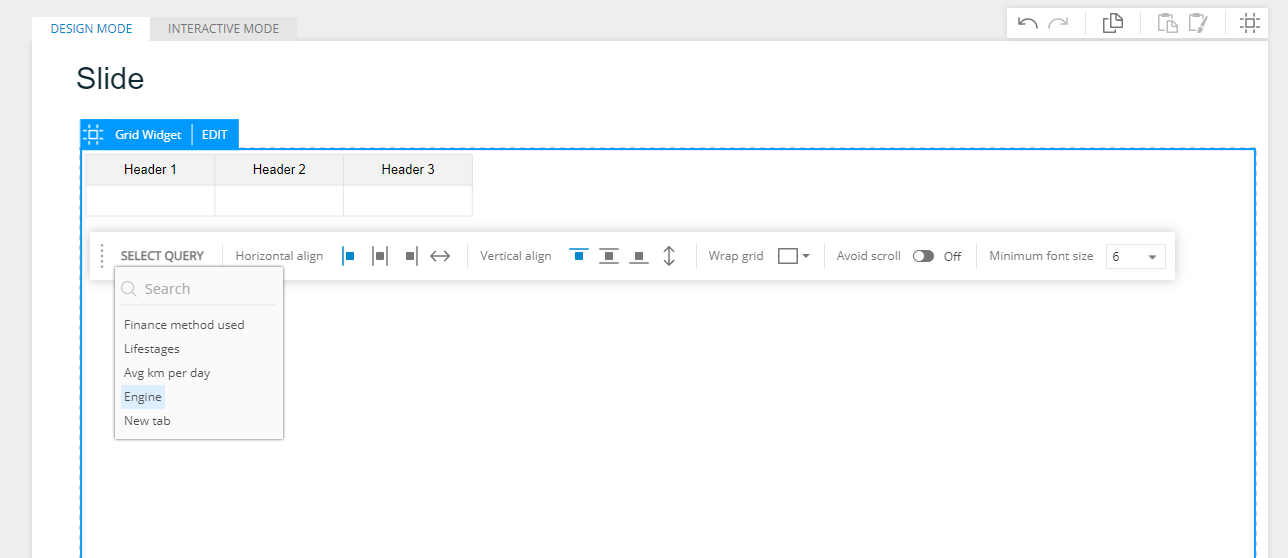Select horizontal align center icon
The image size is (1288, 558).
coord(380,256)
